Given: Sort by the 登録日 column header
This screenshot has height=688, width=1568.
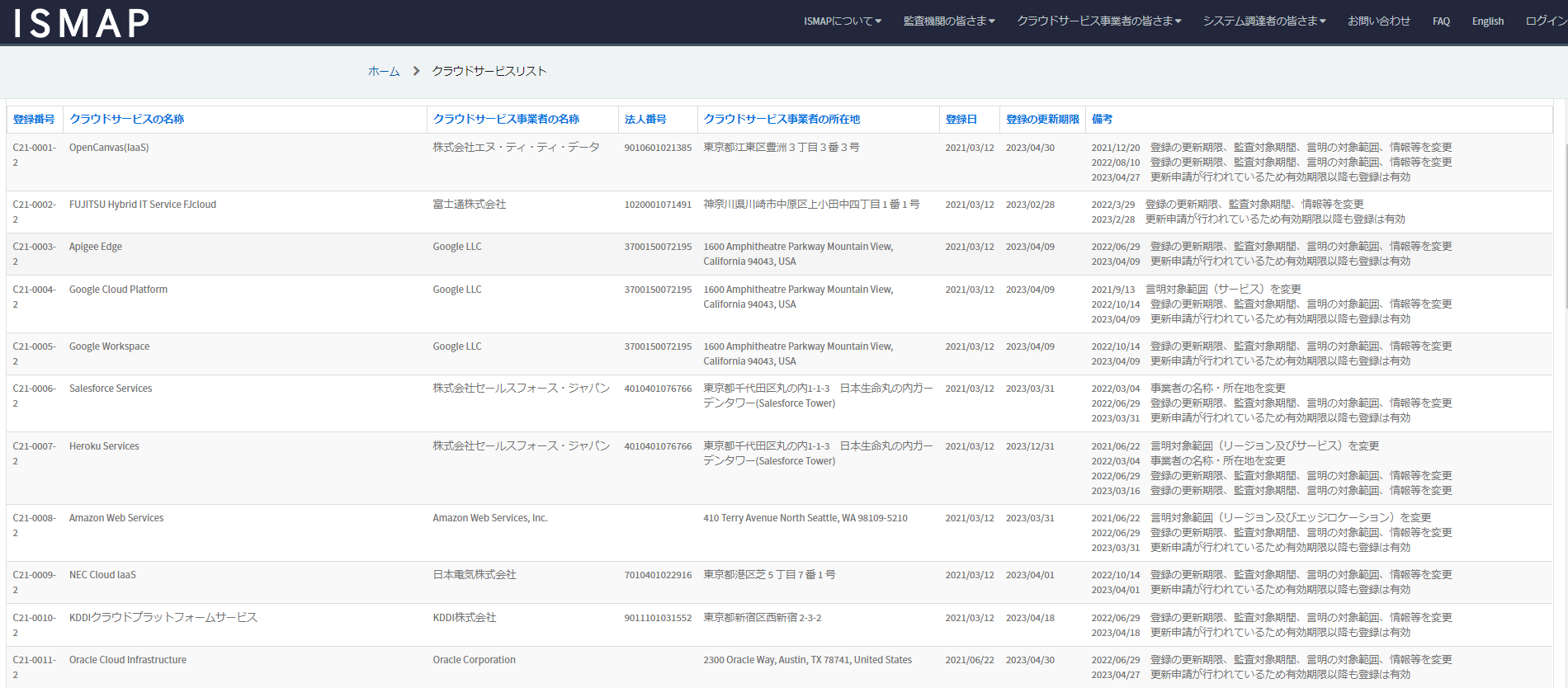Looking at the screenshot, I should [961, 120].
